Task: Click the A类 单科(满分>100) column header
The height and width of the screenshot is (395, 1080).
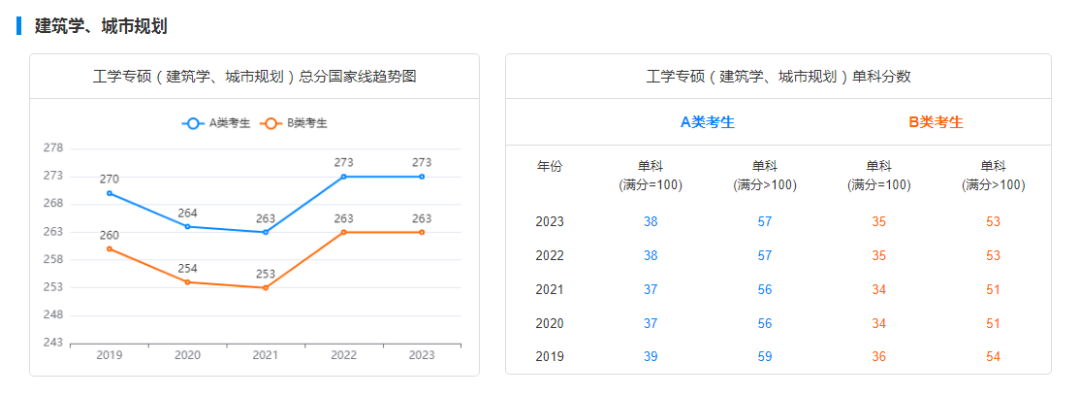Action: point(765,176)
